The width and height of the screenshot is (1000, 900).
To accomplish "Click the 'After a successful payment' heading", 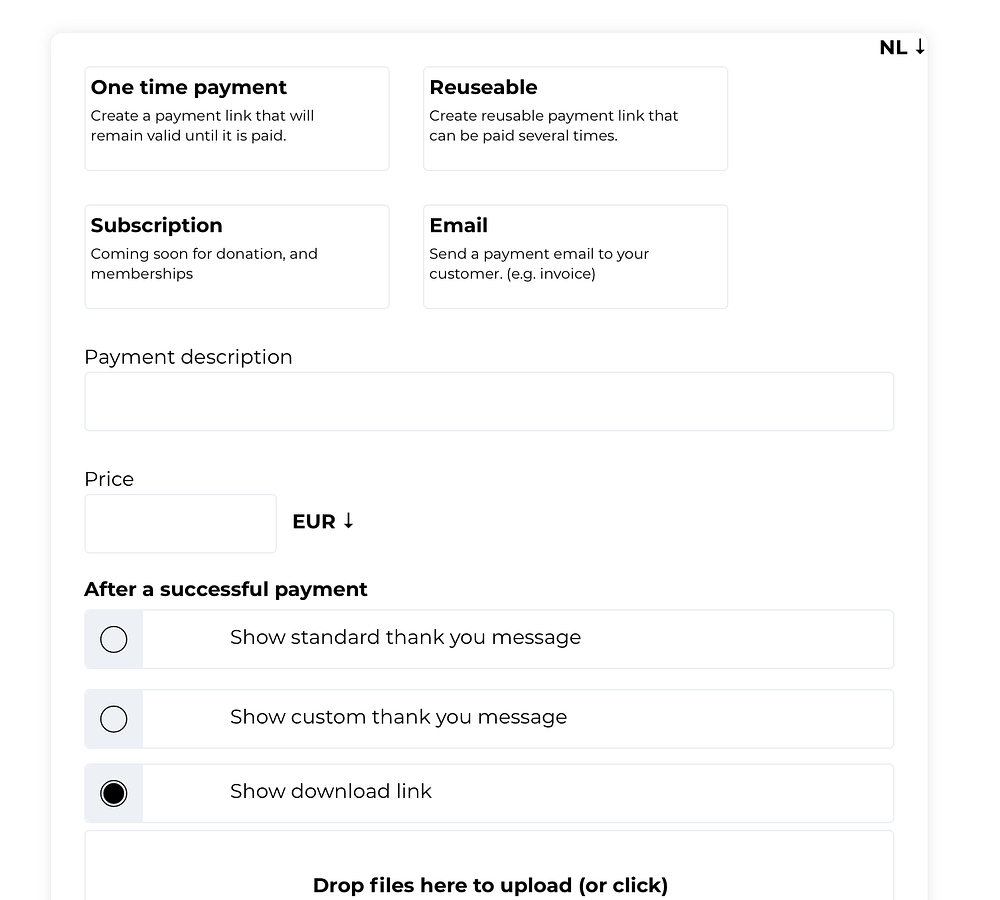I will (225, 589).
